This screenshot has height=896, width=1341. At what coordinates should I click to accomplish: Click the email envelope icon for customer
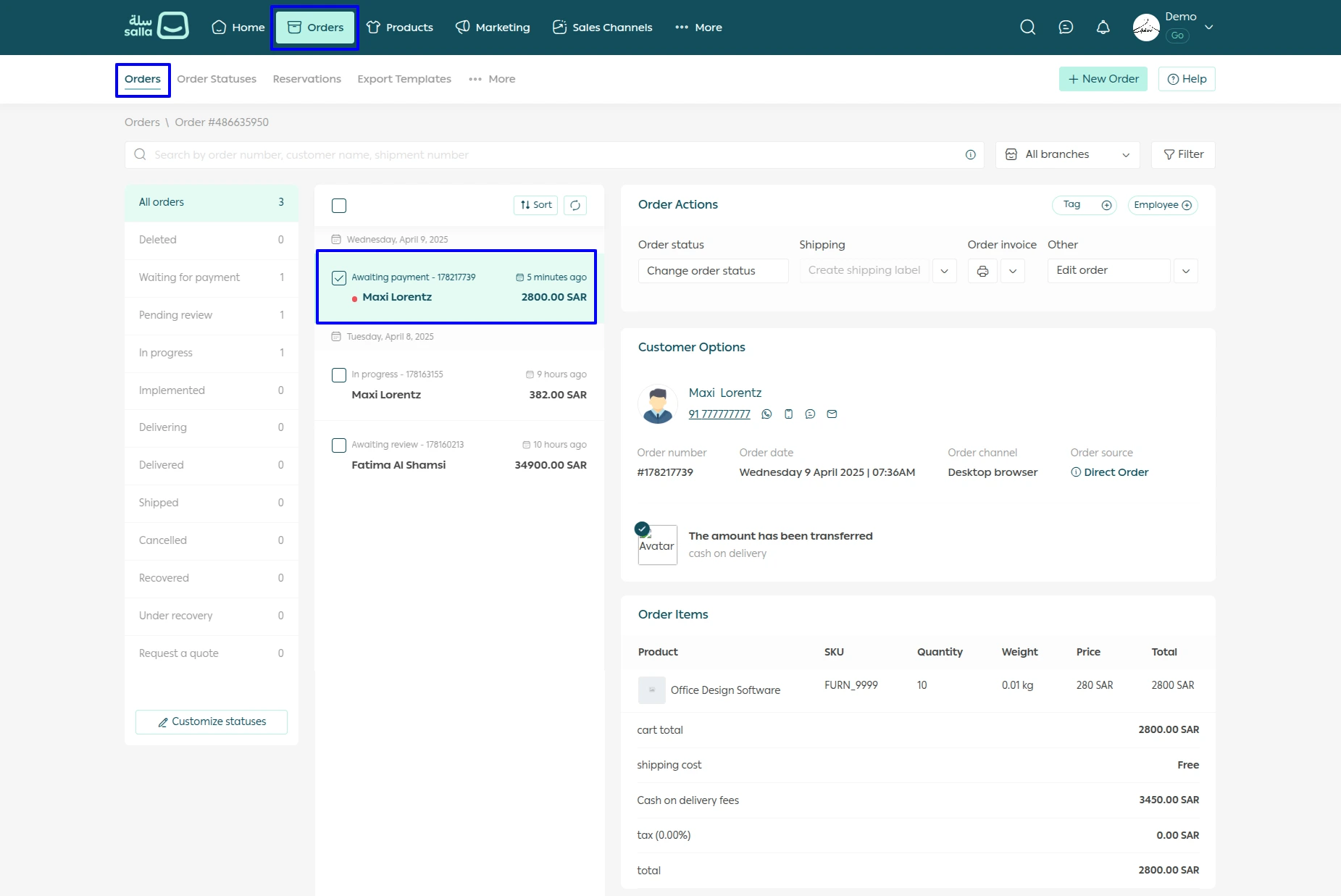832,414
